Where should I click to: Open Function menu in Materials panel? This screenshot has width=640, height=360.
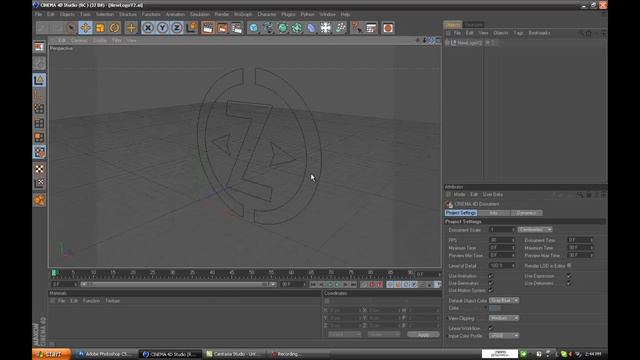(91, 301)
